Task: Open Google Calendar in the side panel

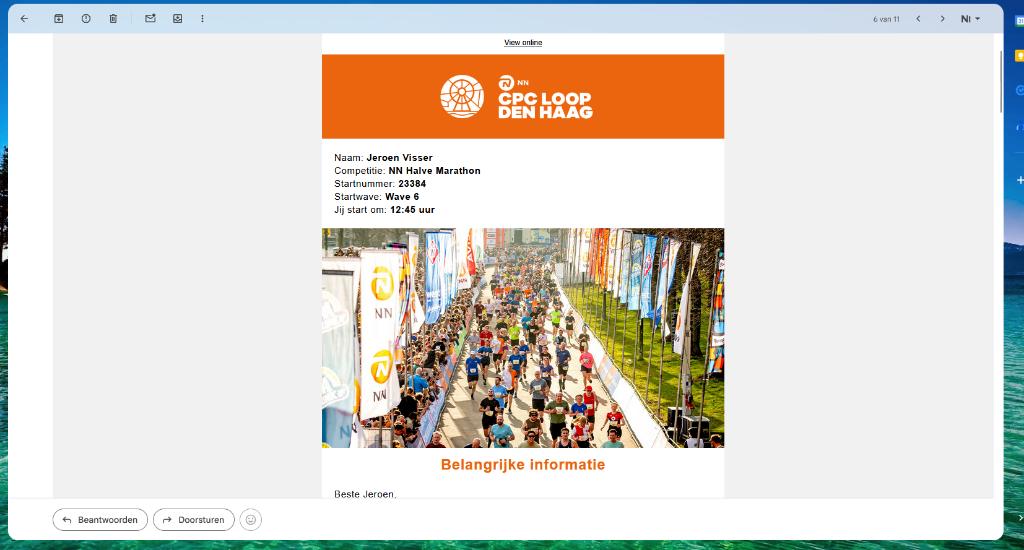Action: [x=1019, y=22]
